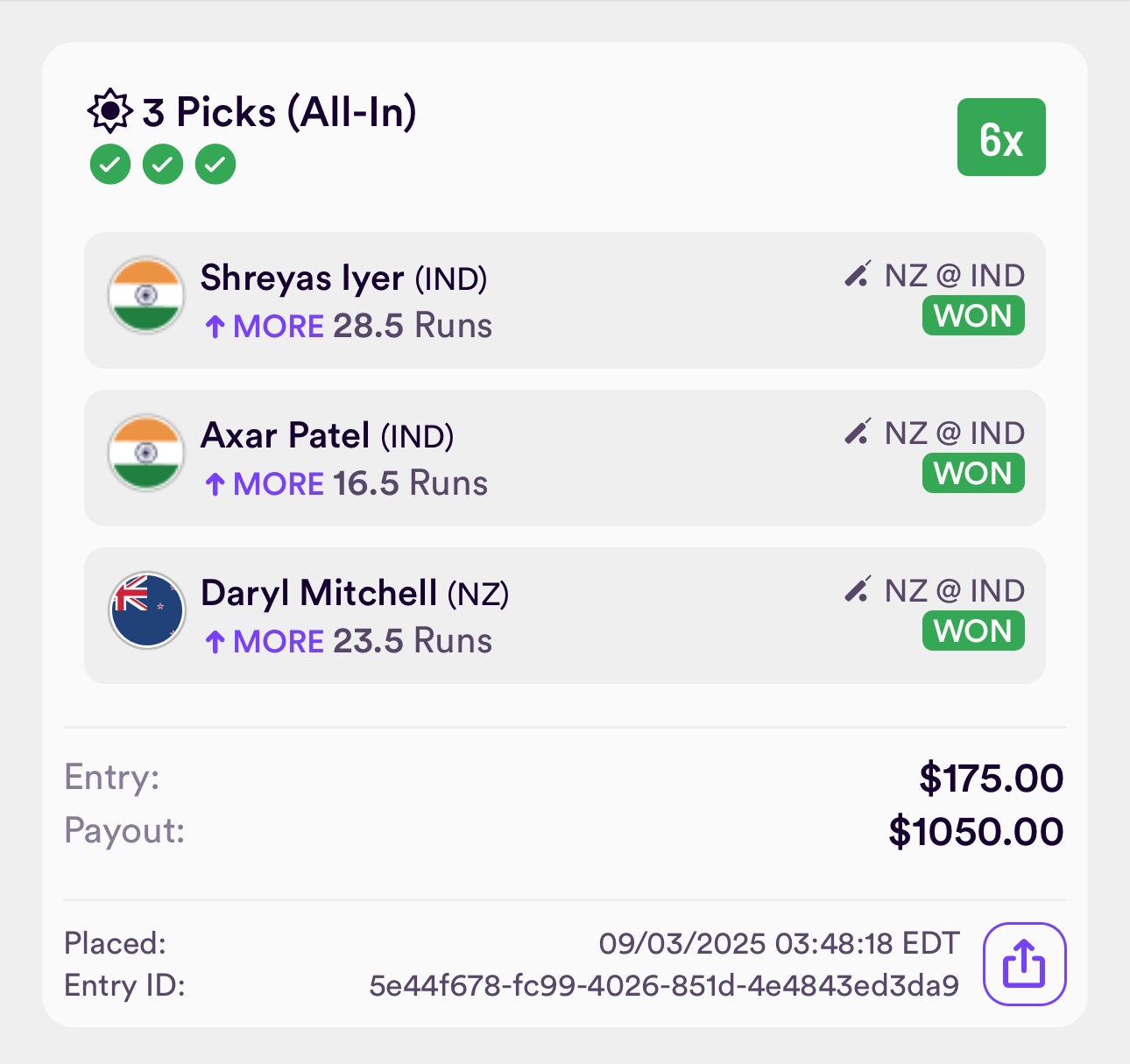Click the second green checkmark circle

163,164
